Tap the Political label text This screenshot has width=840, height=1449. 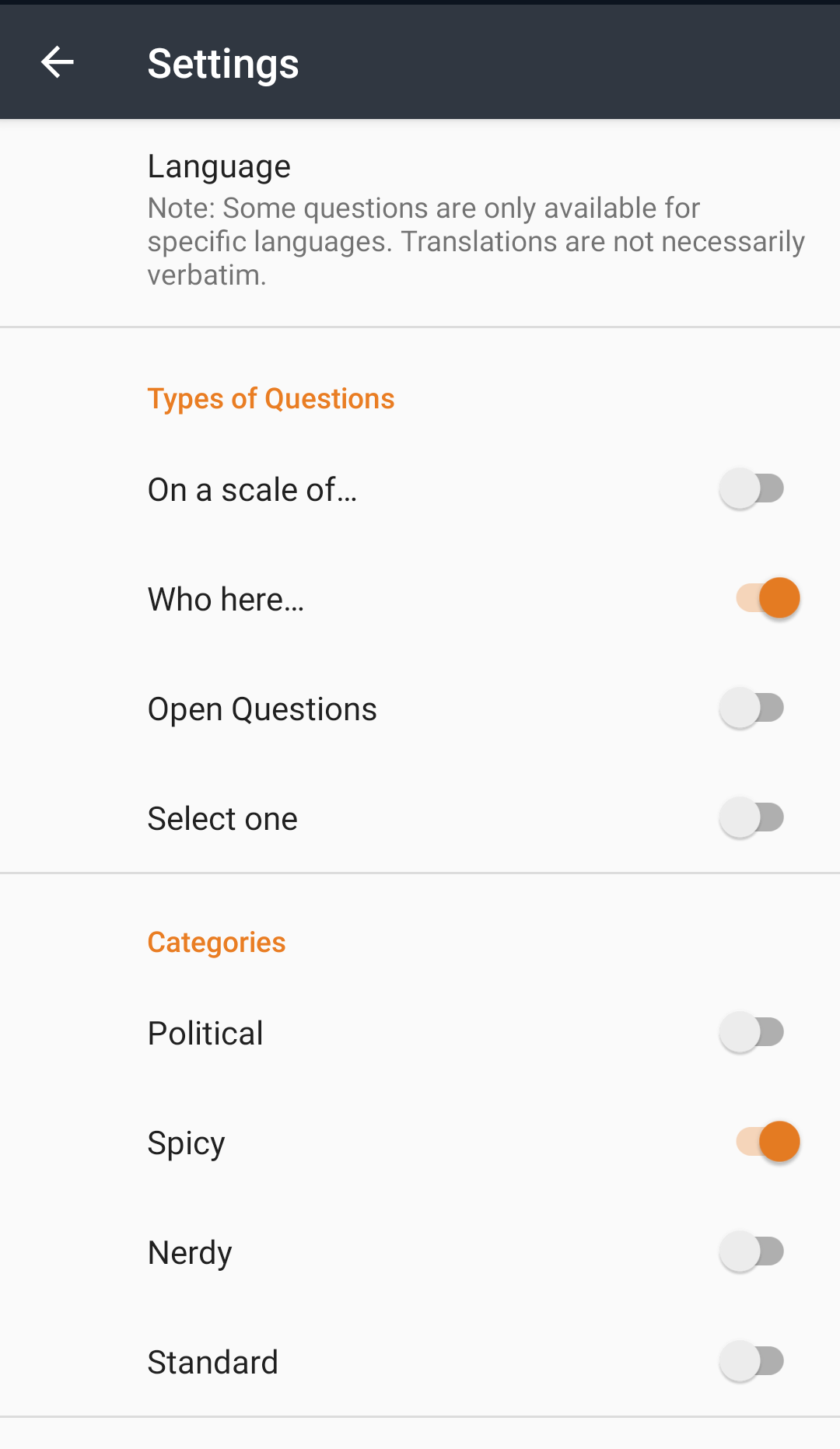(205, 1034)
